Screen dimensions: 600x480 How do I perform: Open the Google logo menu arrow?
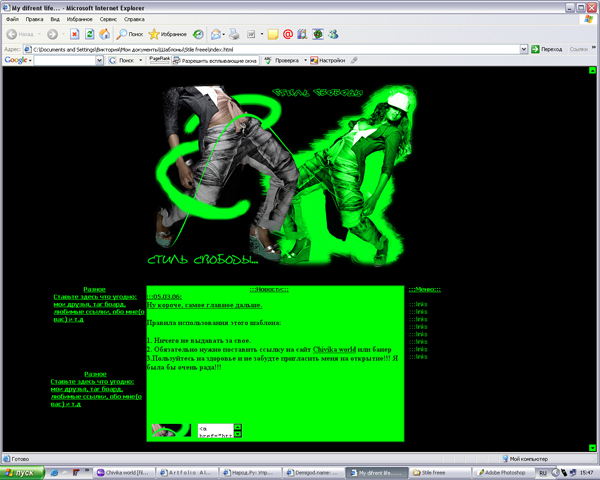(30, 60)
